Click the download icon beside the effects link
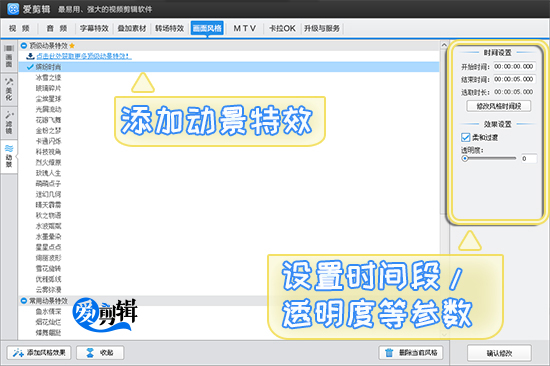This screenshot has height=366, width=550. coord(31,56)
